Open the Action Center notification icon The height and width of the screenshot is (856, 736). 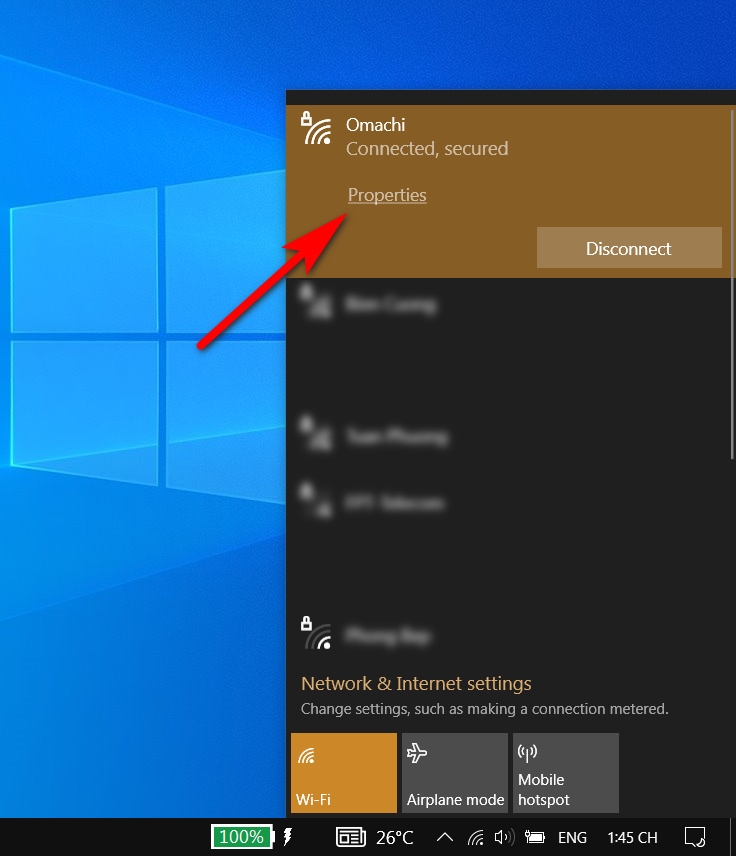click(x=695, y=837)
